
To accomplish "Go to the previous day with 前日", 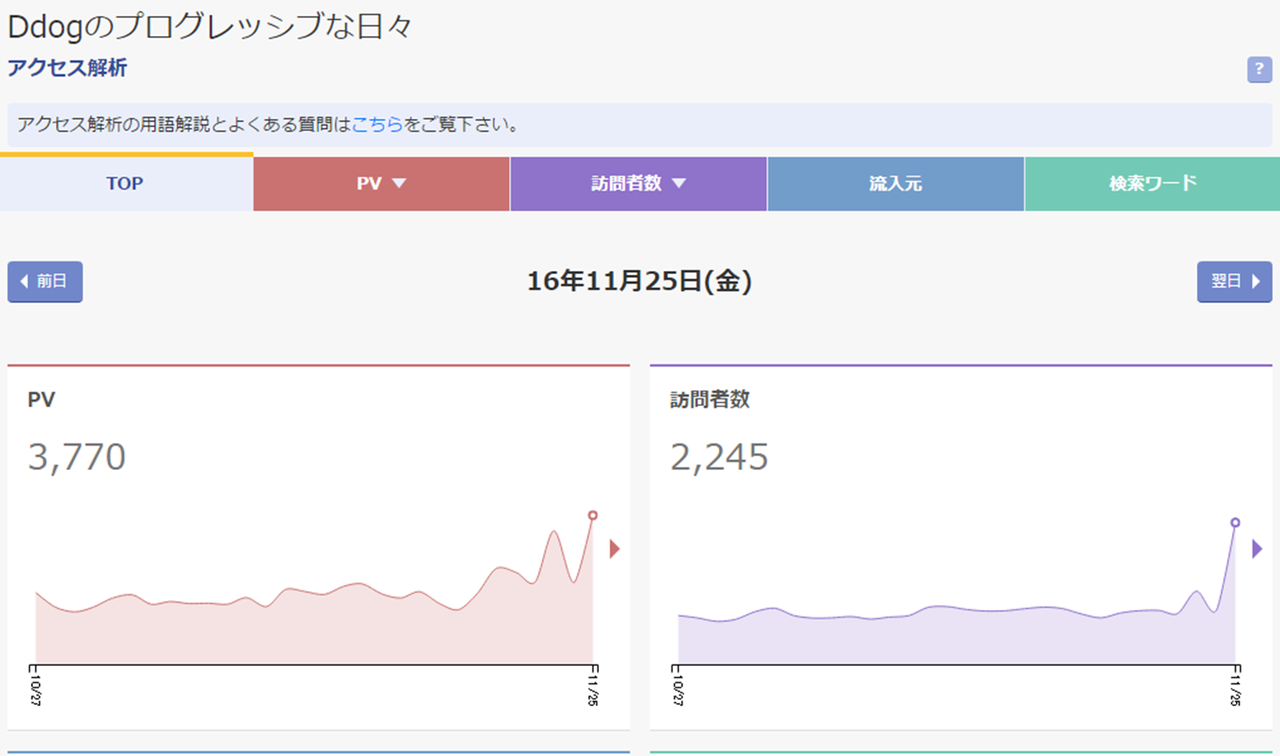I will (x=44, y=281).
